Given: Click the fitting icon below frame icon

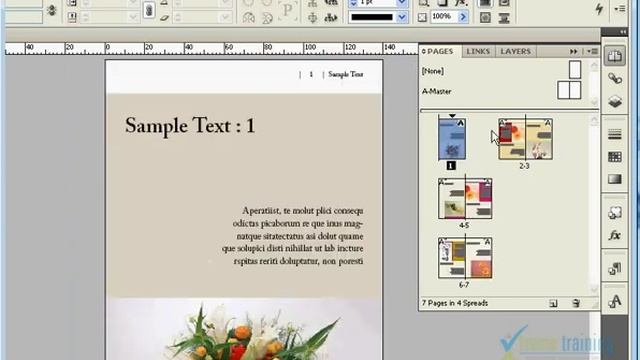Looking at the screenshot, I should tap(485, 18).
